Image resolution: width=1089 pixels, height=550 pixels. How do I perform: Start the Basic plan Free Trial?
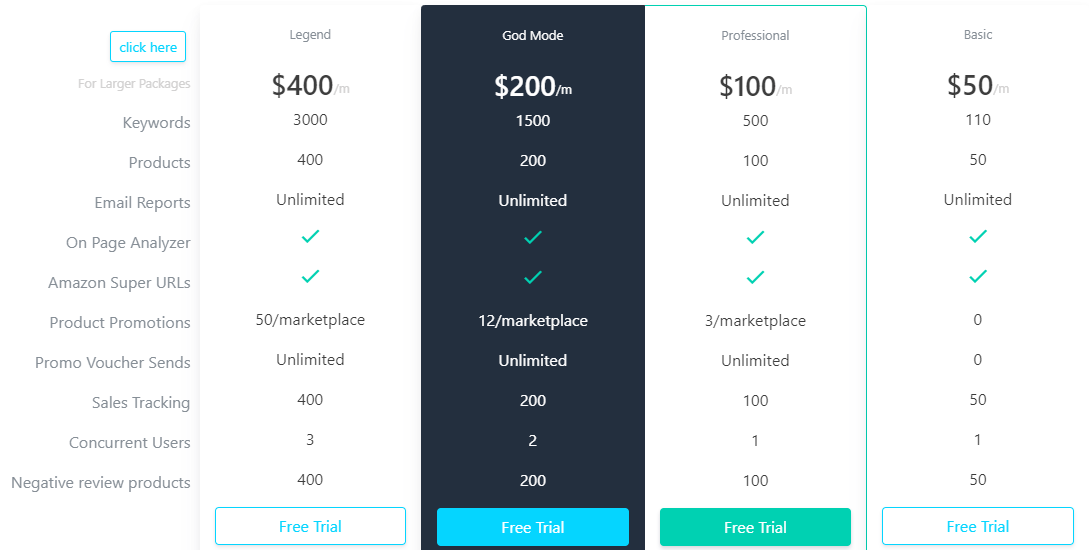coord(977,526)
